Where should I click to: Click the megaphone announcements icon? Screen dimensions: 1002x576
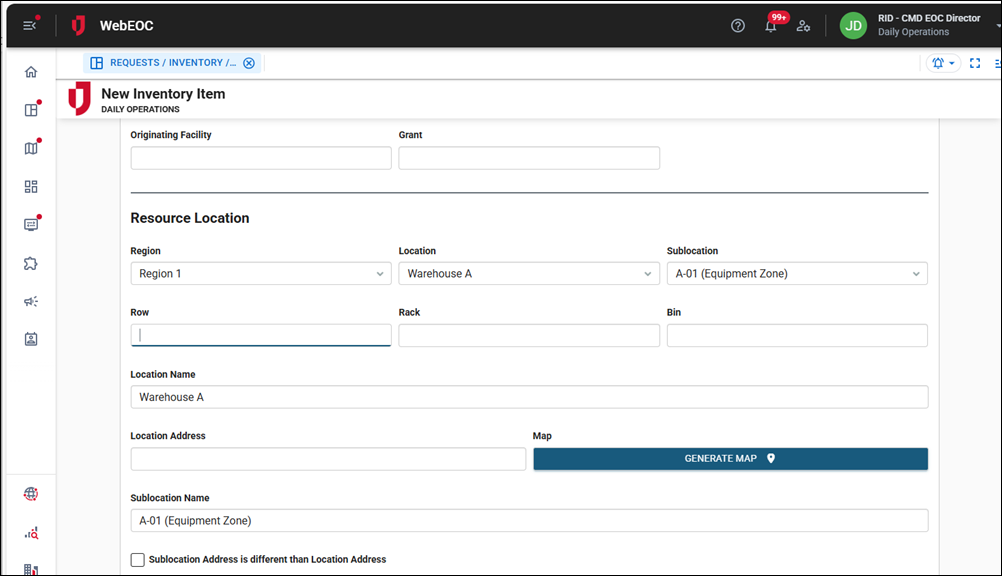point(31,302)
